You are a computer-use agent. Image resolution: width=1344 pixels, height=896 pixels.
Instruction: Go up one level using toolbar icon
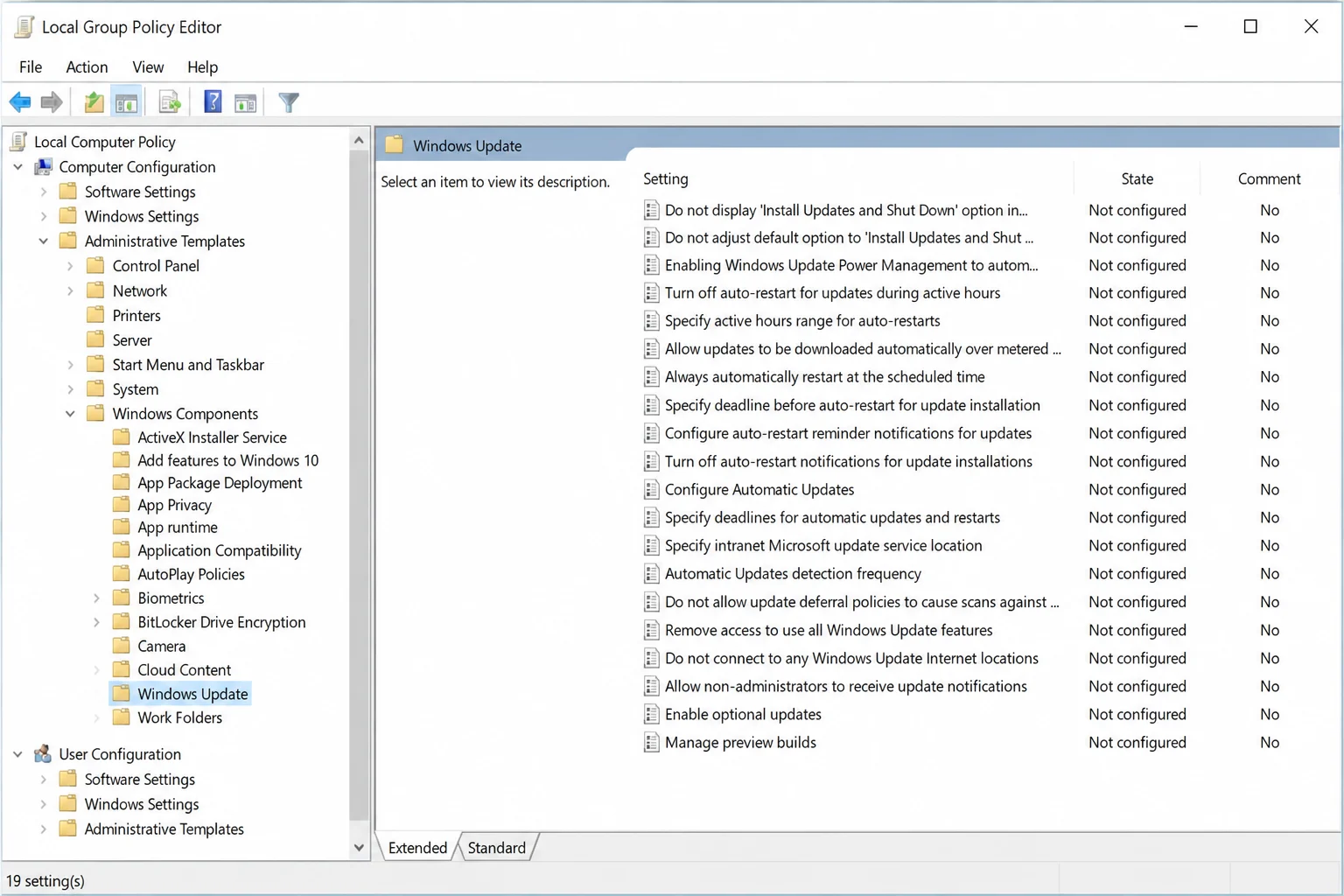pos(94,102)
